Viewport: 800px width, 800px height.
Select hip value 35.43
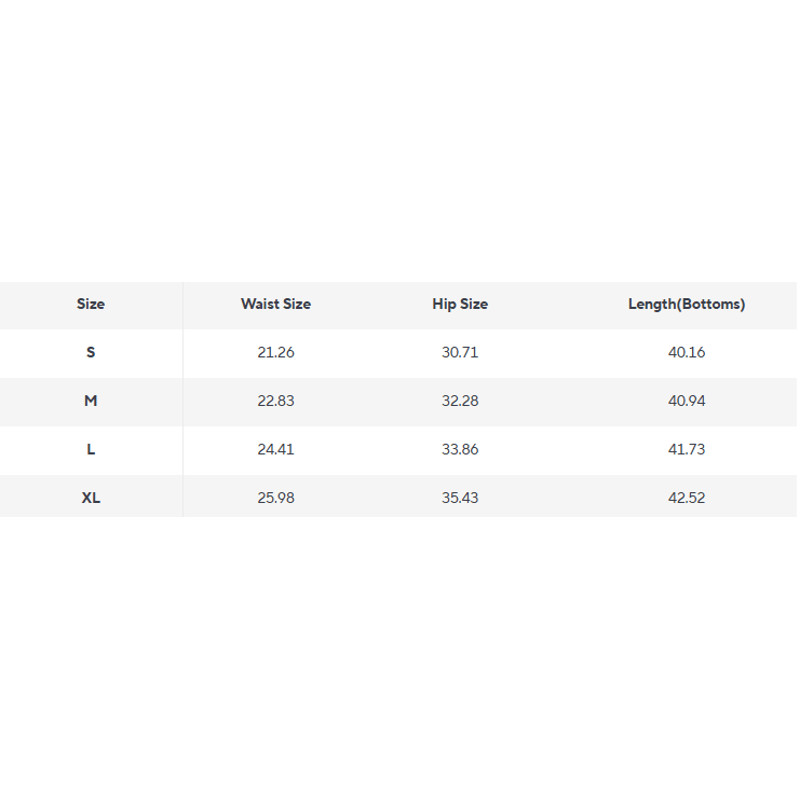(x=460, y=497)
